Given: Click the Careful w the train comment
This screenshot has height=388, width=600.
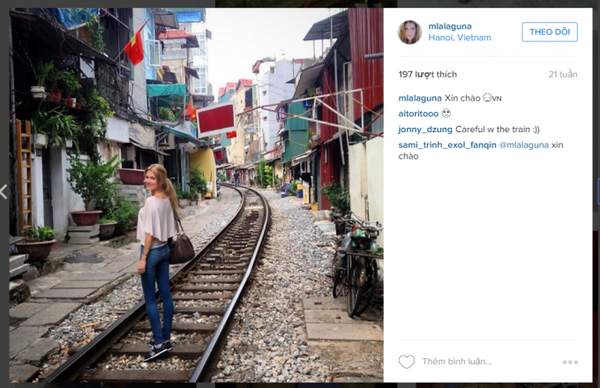Looking at the screenshot, I should pos(497,129).
